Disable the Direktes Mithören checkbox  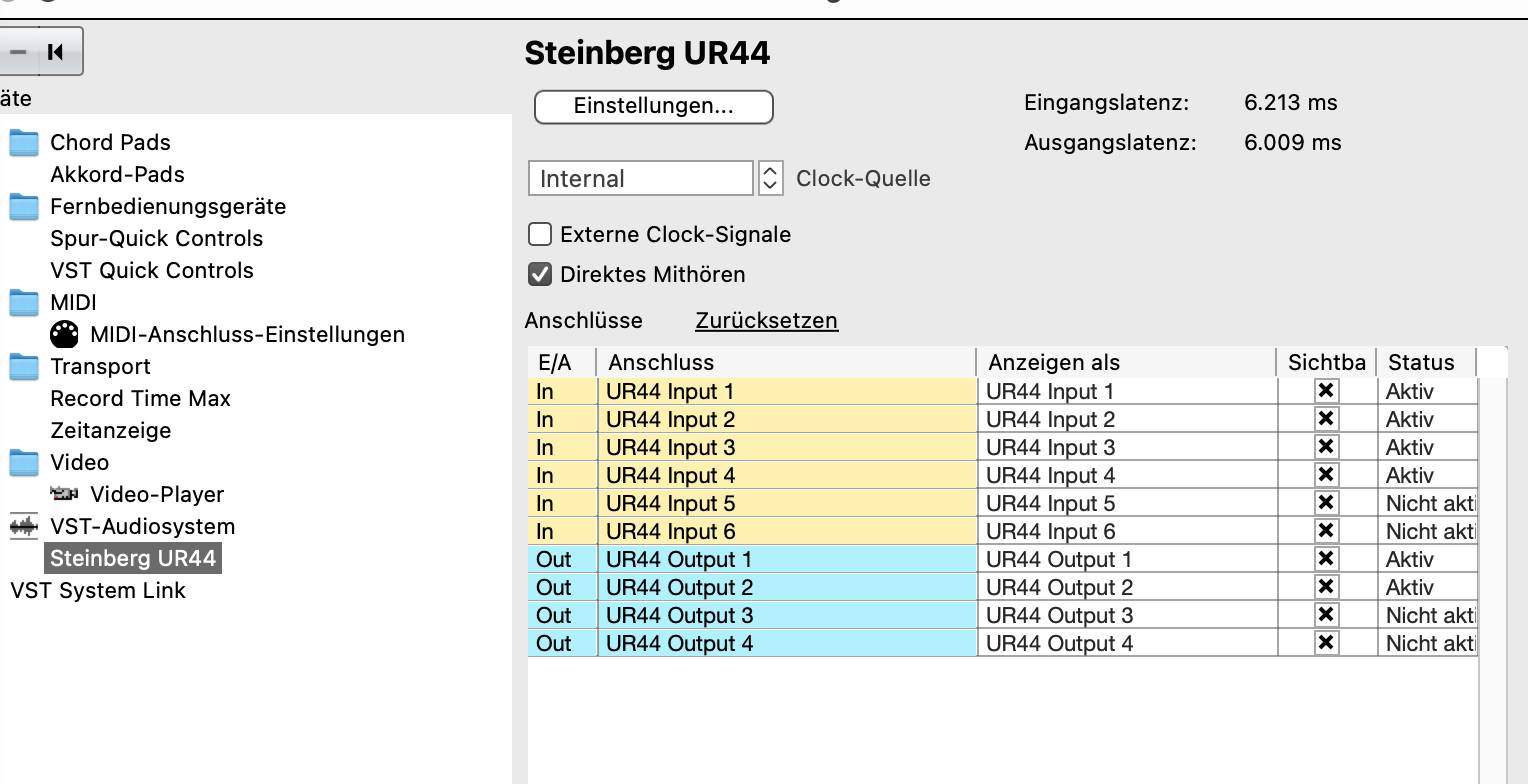point(540,274)
